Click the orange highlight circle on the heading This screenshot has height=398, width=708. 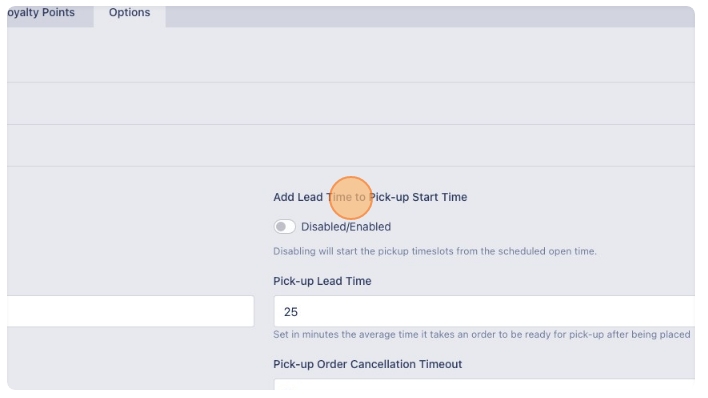(351, 198)
